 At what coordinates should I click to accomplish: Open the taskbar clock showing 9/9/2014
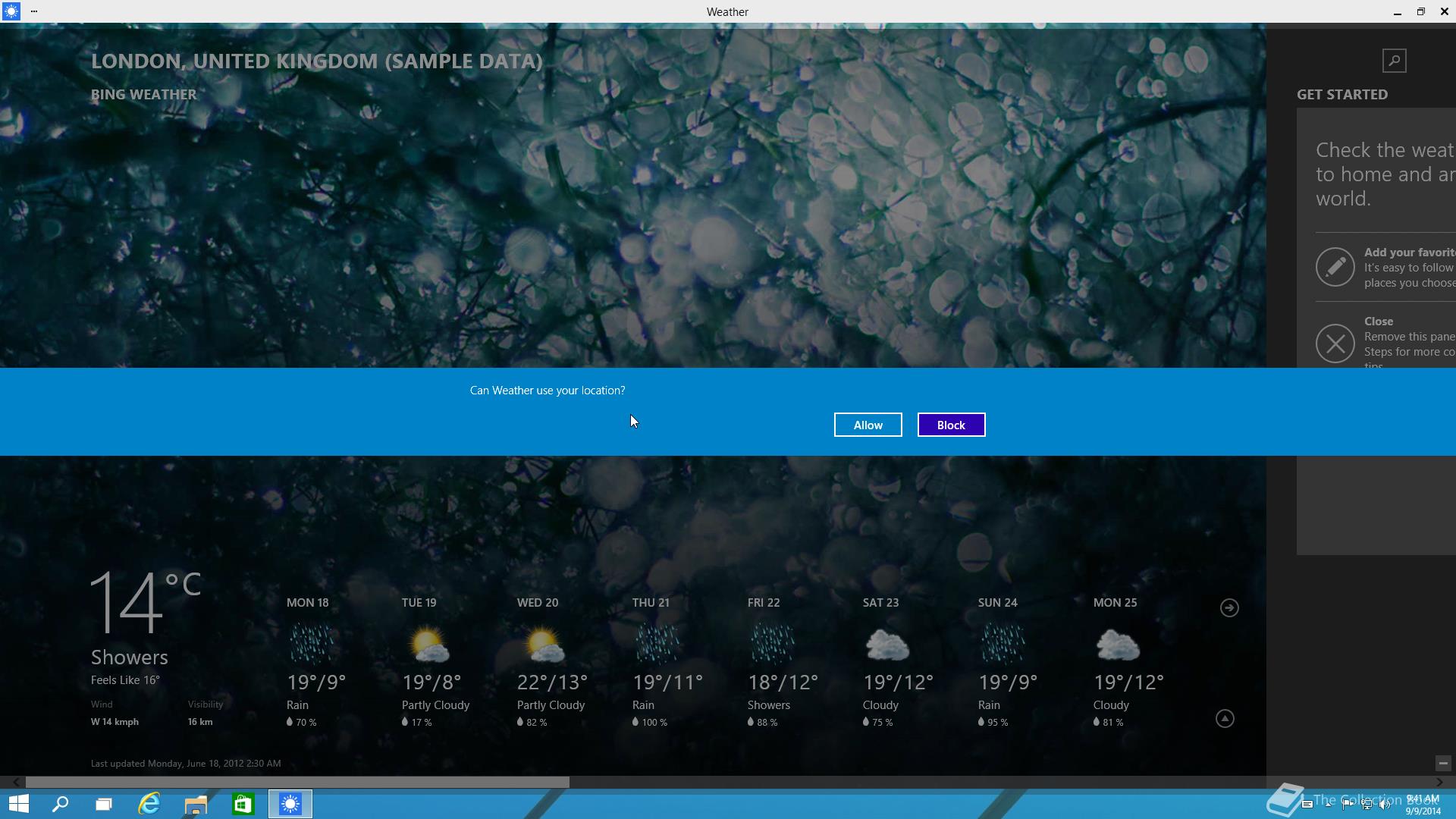(x=1423, y=805)
